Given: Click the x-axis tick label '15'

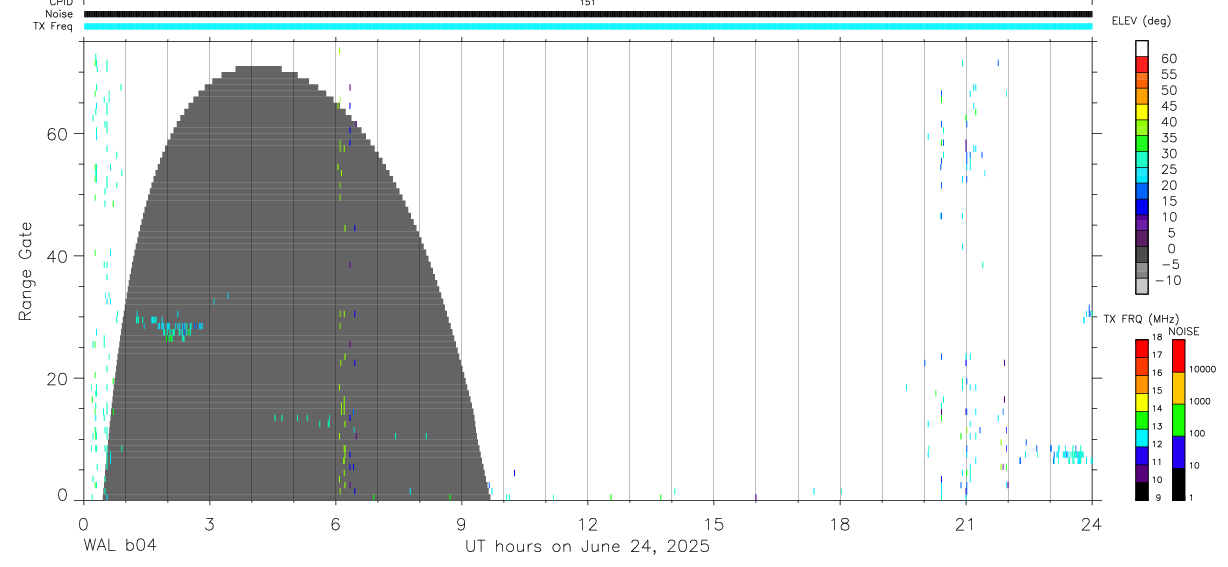Looking at the screenshot, I should tap(713, 523).
